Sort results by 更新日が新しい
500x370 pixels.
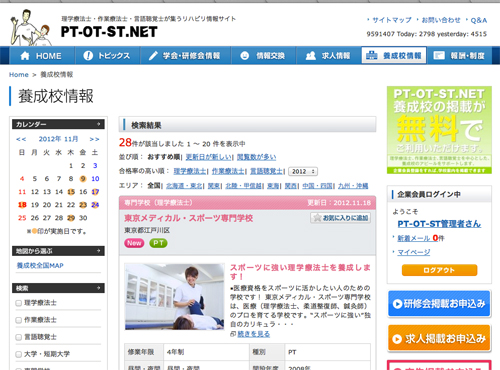209,157
